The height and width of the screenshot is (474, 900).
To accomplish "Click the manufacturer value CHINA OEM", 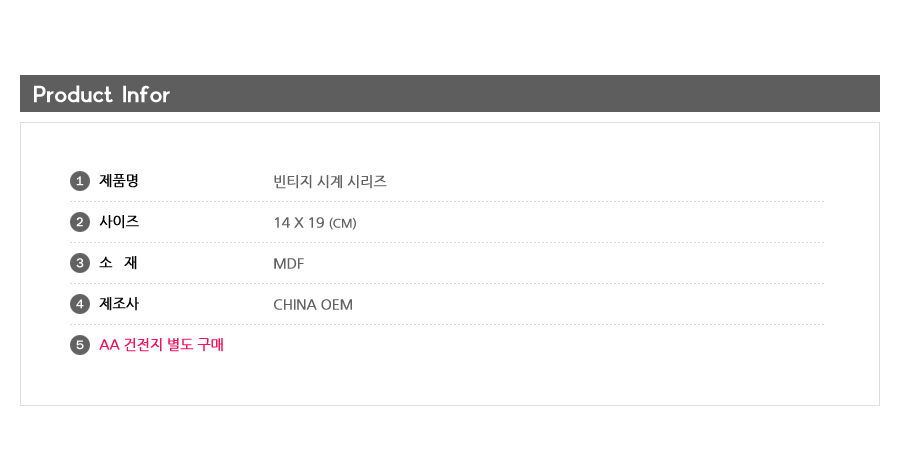I will pyautogui.click(x=313, y=305).
